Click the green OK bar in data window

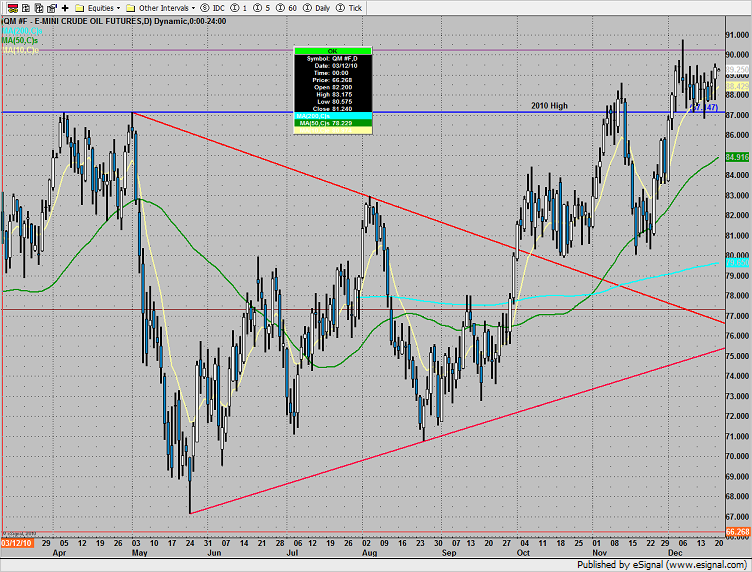(332, 51)
